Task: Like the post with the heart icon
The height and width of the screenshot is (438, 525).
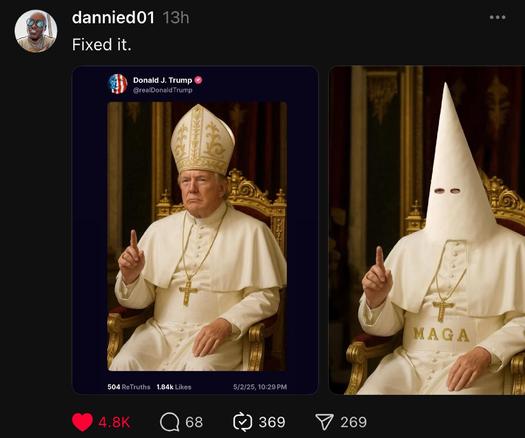Action: (x=82, y=422)
